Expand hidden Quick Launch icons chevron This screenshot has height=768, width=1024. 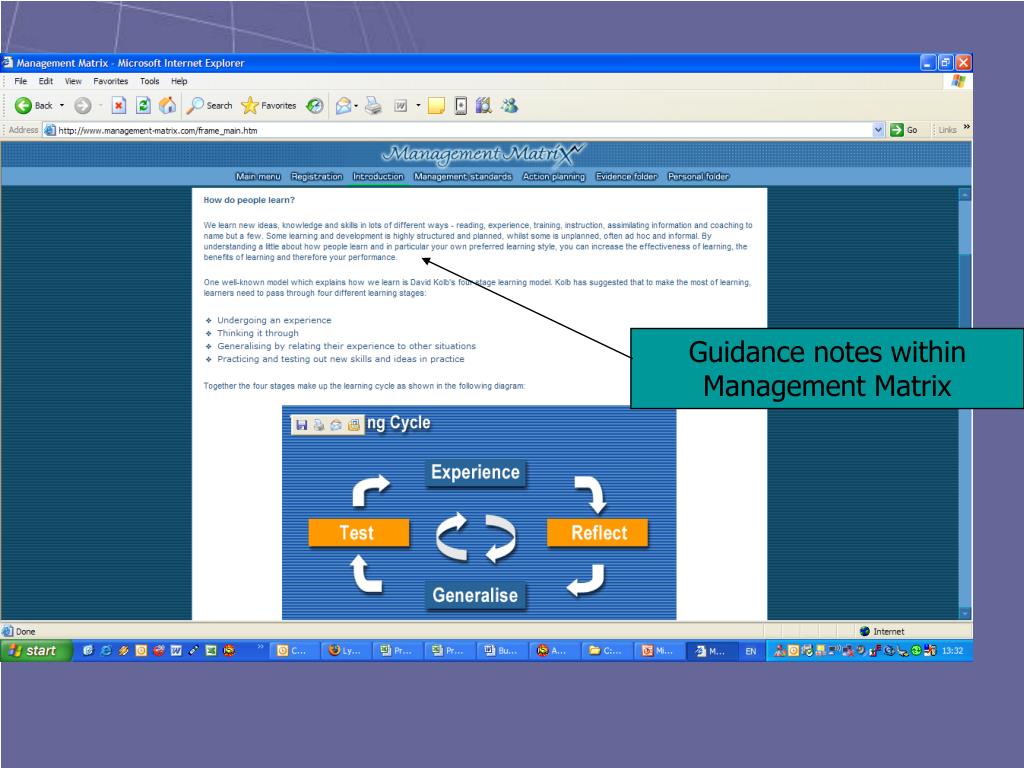261,647
